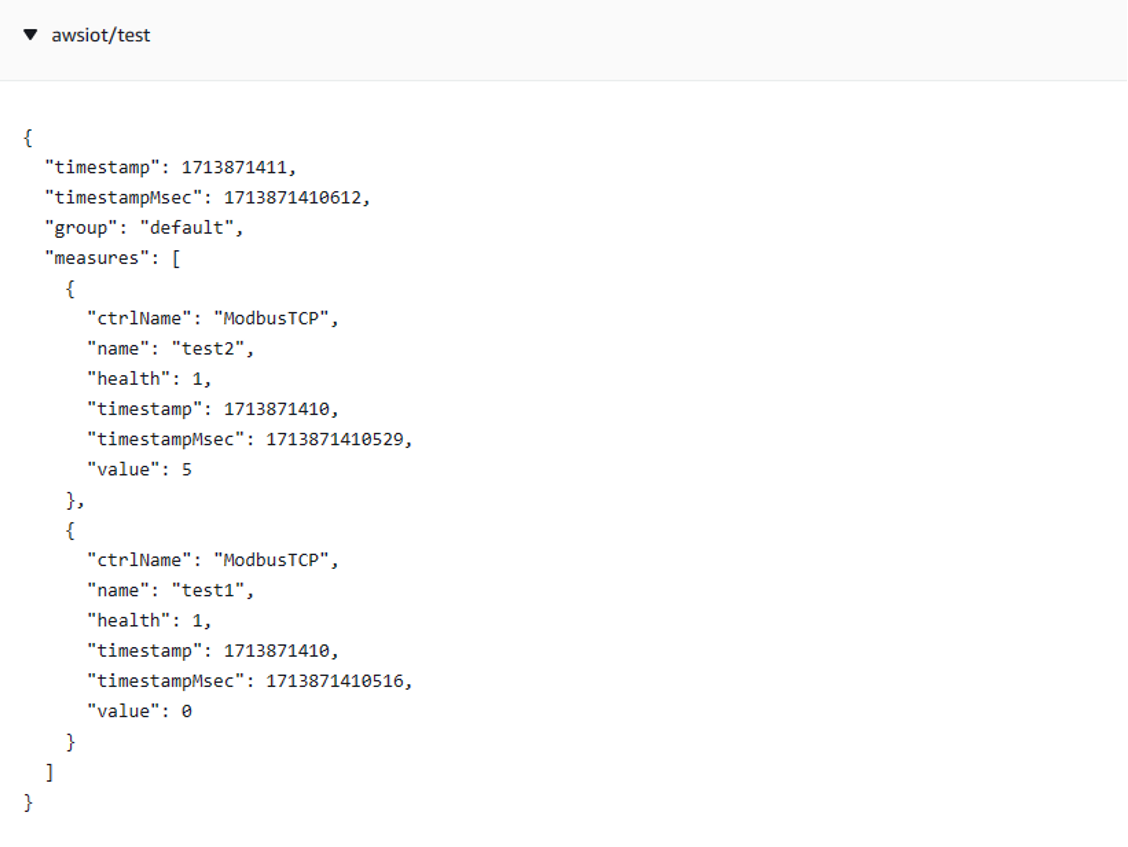This screenshot has width=1128, height=847.
Task: Click the first "ctrlName": "ModbusTCP" line
Action: [x=213, y=318]
